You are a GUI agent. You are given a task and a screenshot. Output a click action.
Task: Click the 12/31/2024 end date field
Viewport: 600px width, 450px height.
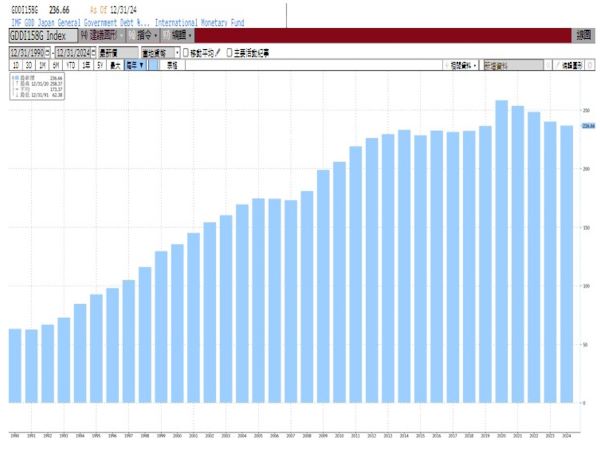point(73,53)
